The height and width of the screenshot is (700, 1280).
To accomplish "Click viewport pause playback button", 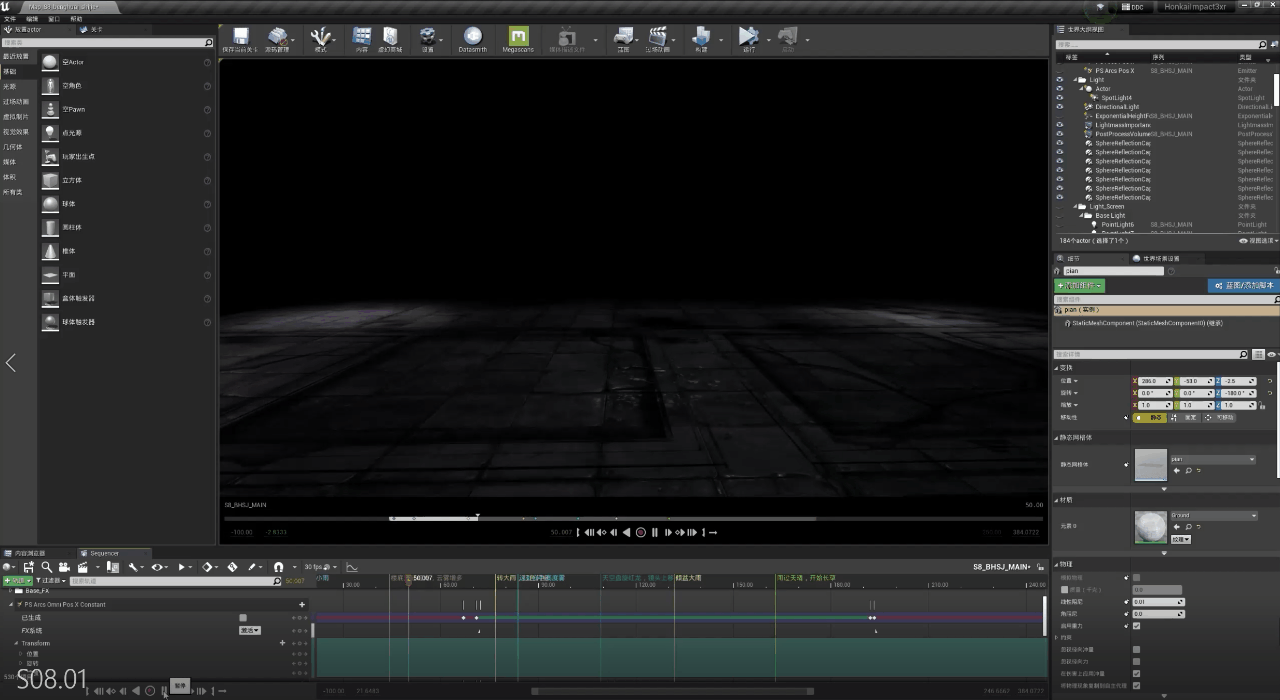I will pos(654,533).
